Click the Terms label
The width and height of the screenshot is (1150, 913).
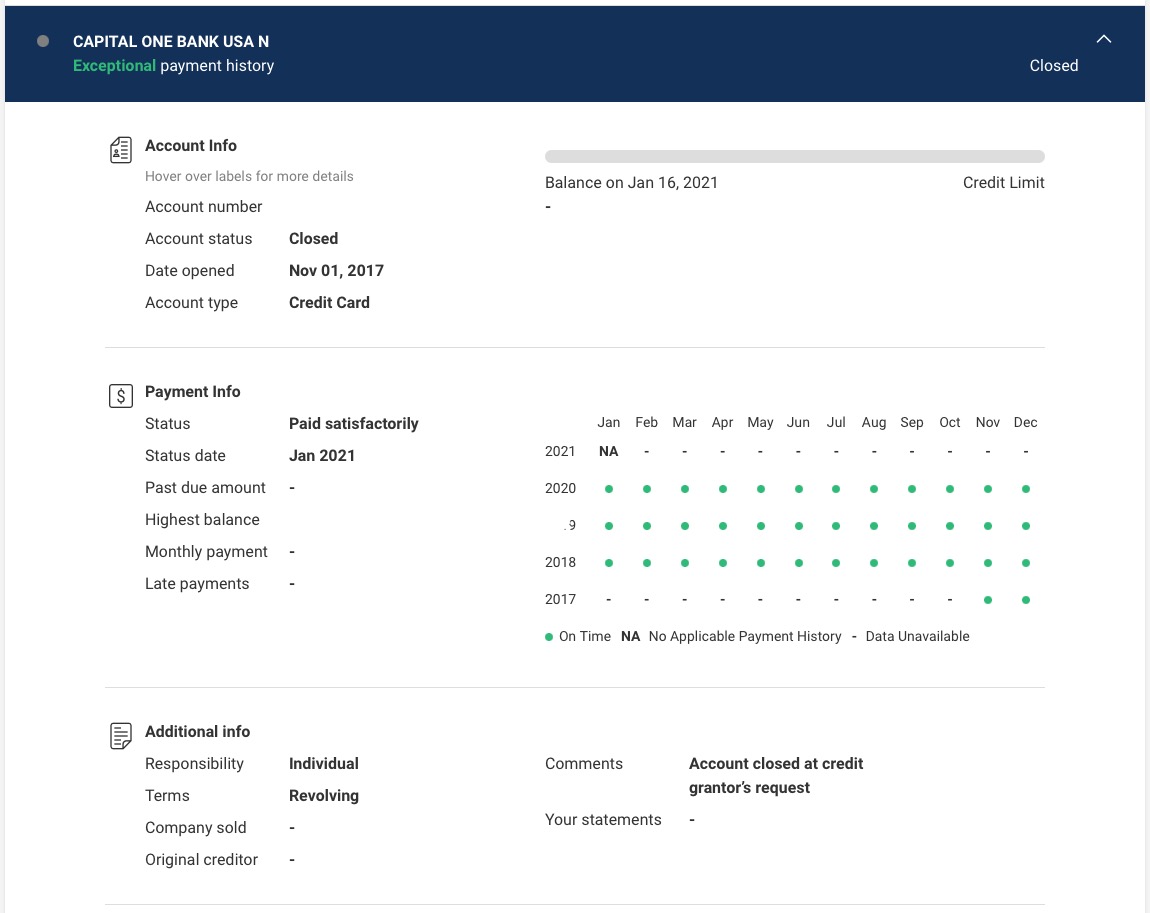tap(167, 796)
